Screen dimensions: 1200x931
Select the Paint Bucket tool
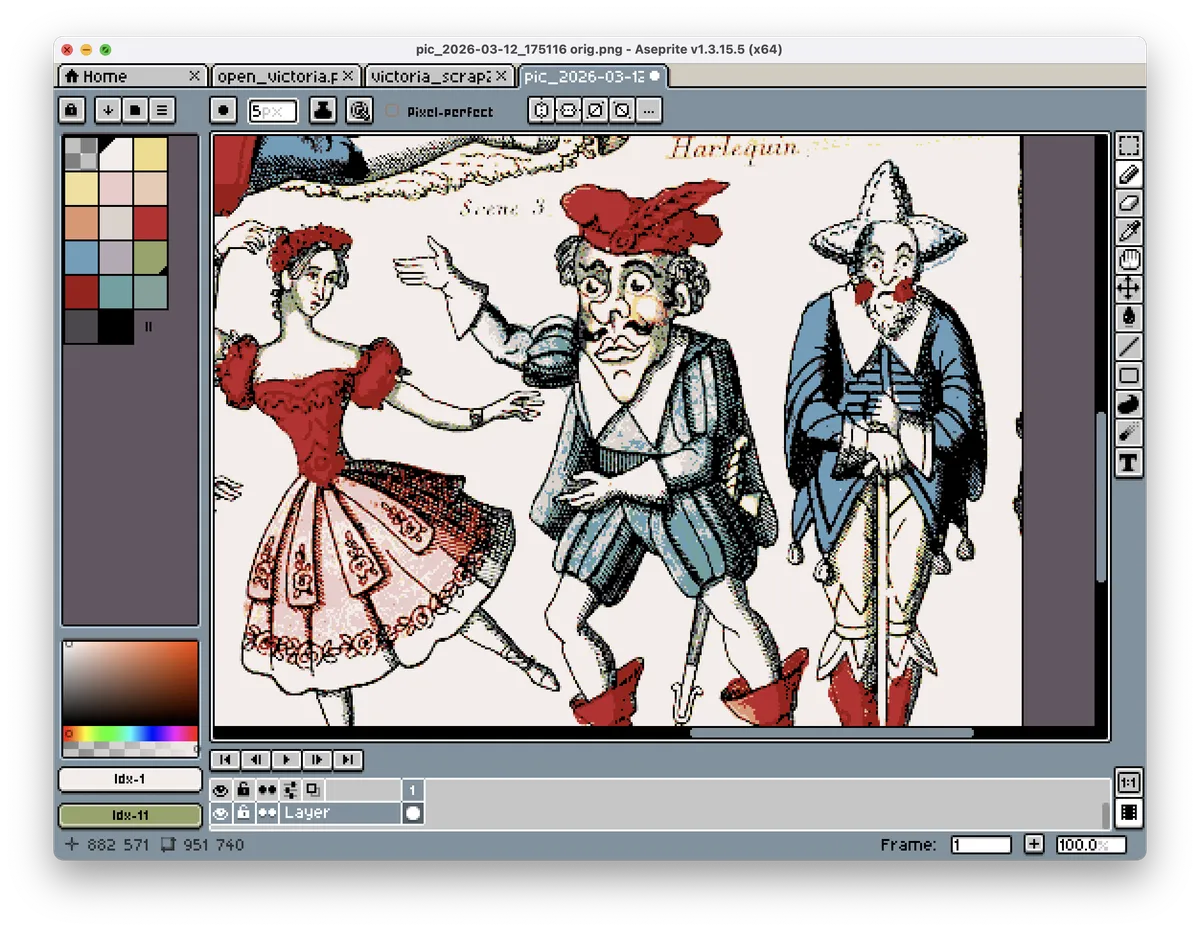(x=1128, y=318)
